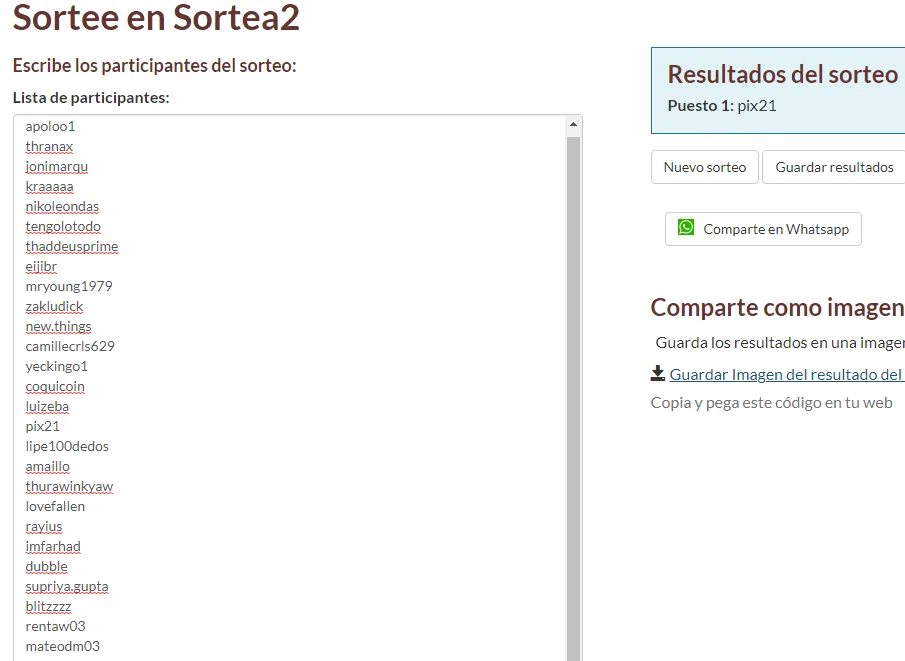Click pix21 in the participant list
The height and width of the screenshot is (661, 905).
[42, 427]
